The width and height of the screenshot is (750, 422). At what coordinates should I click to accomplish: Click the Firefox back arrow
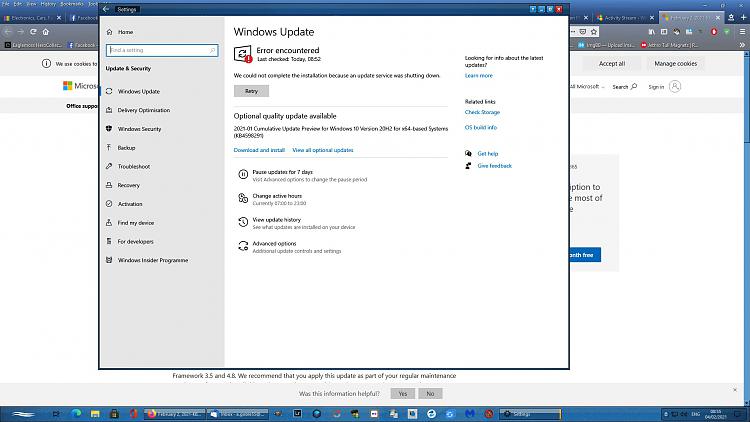click(8, 32)
